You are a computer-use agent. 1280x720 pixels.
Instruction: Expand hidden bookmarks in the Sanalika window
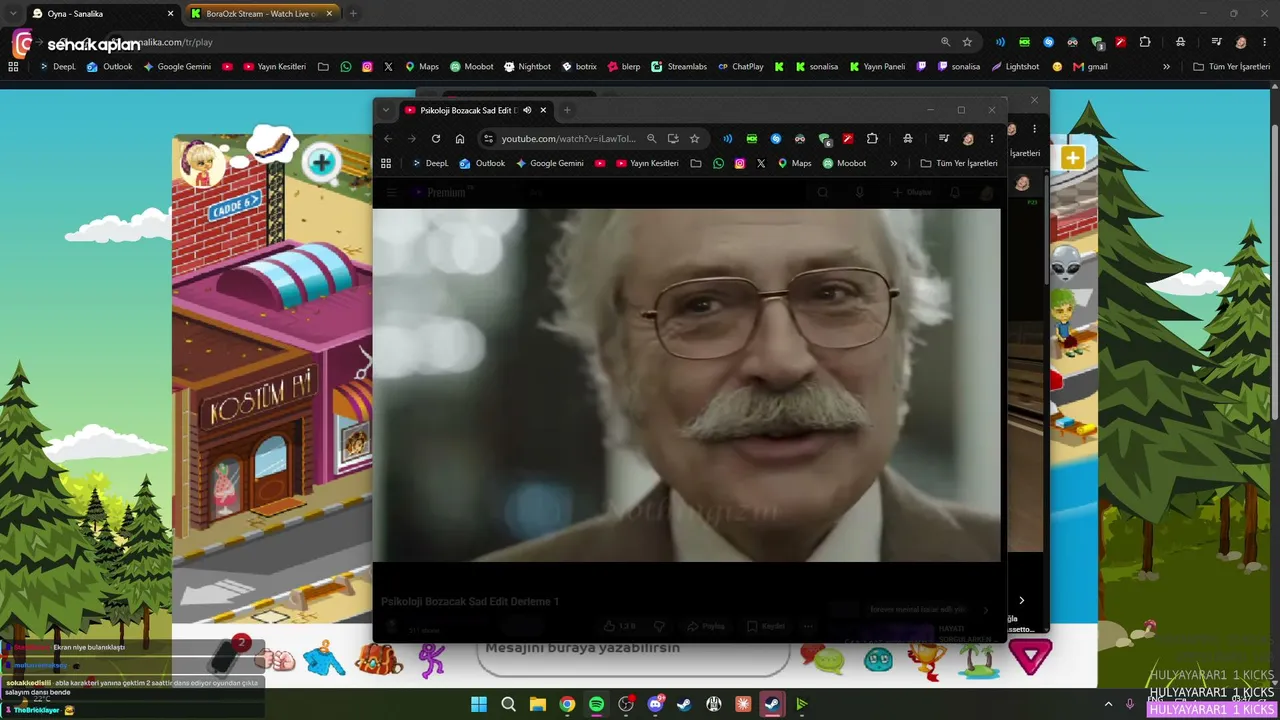coord(1166,67)
